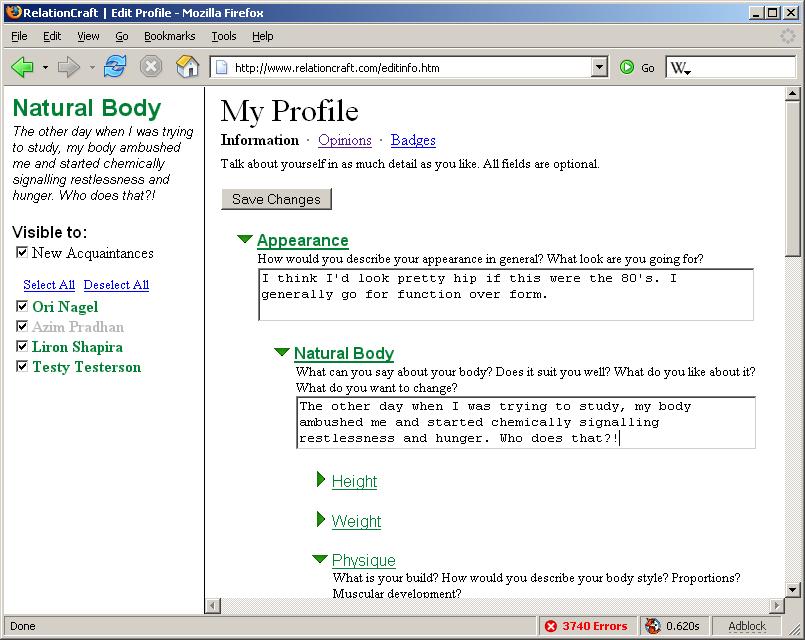The height and width of the screenshot is (640, 805).
Task: Open the Help menu
Action: pos(262,36)
